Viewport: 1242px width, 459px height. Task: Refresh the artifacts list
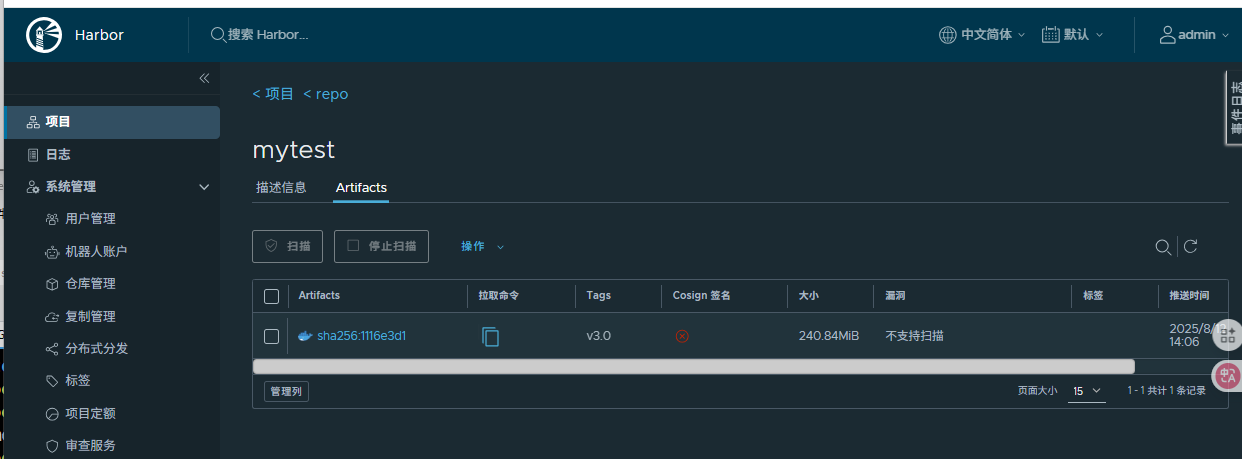1190,247
